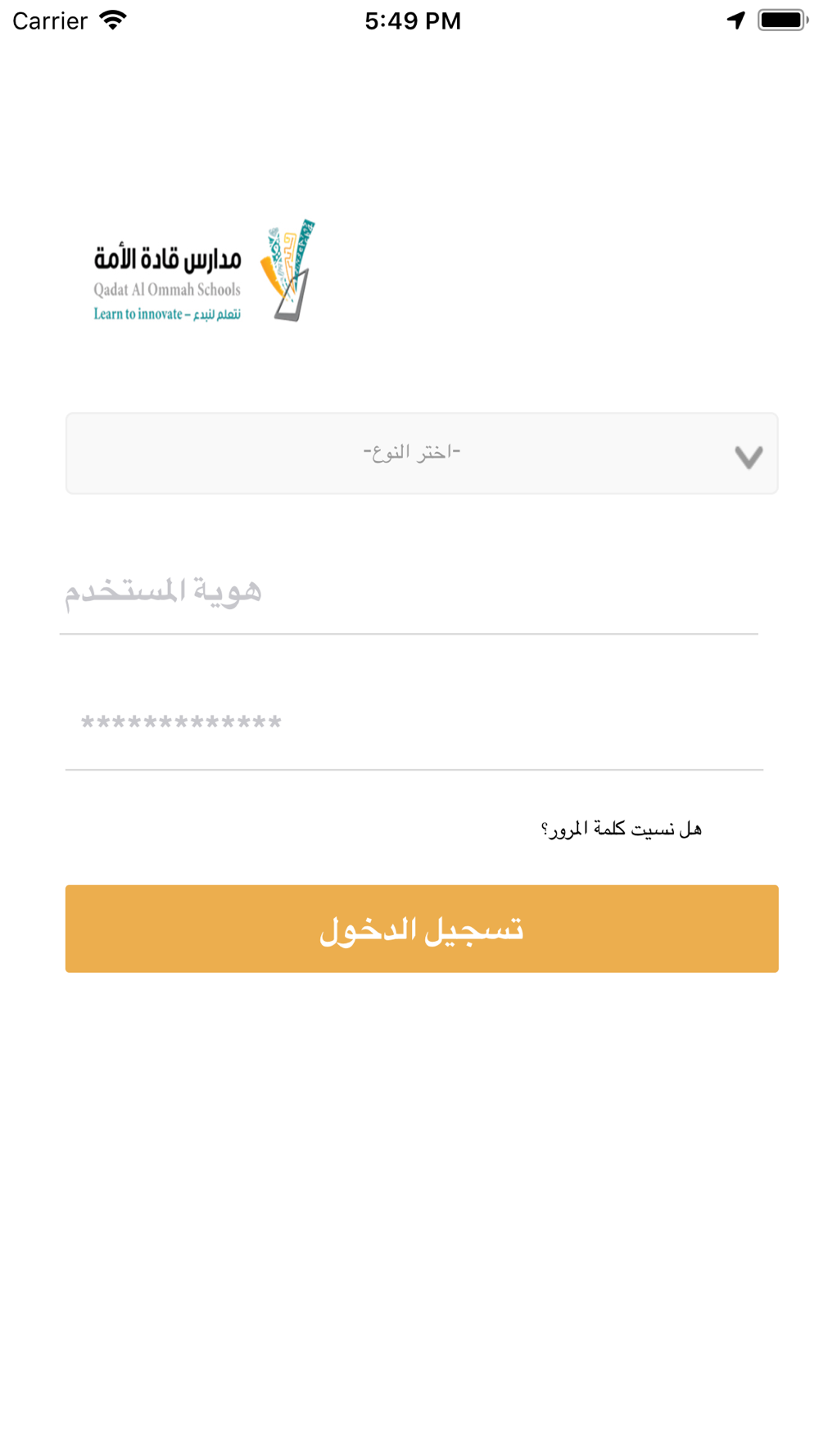Click the orange تسجيل الدخول login button
This screenshot has width=819, height=1456.
click(x=422, y=929)
